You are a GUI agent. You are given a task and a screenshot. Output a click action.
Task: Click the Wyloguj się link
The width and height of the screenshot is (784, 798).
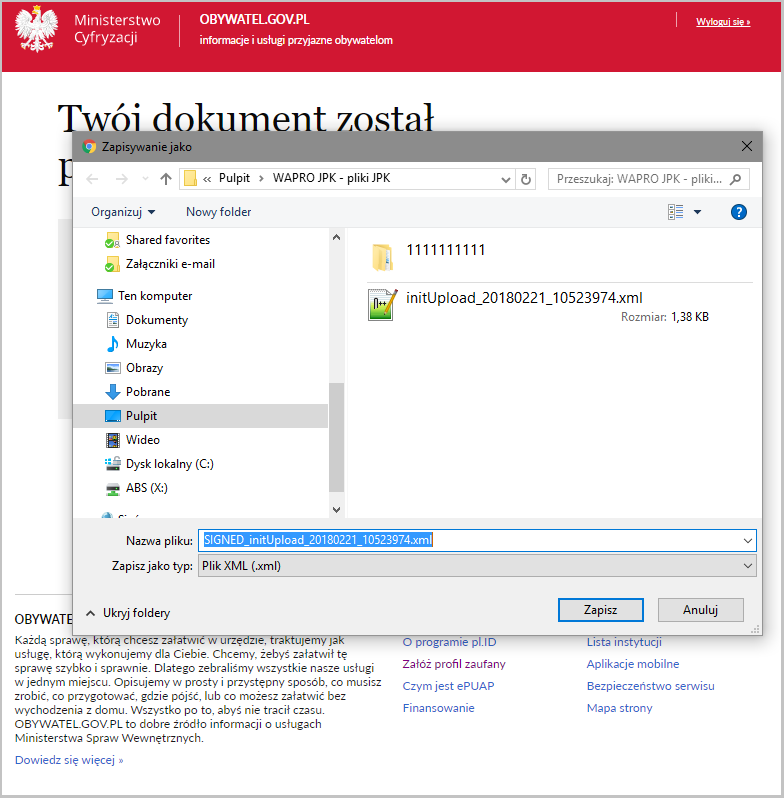coord(722,21)
